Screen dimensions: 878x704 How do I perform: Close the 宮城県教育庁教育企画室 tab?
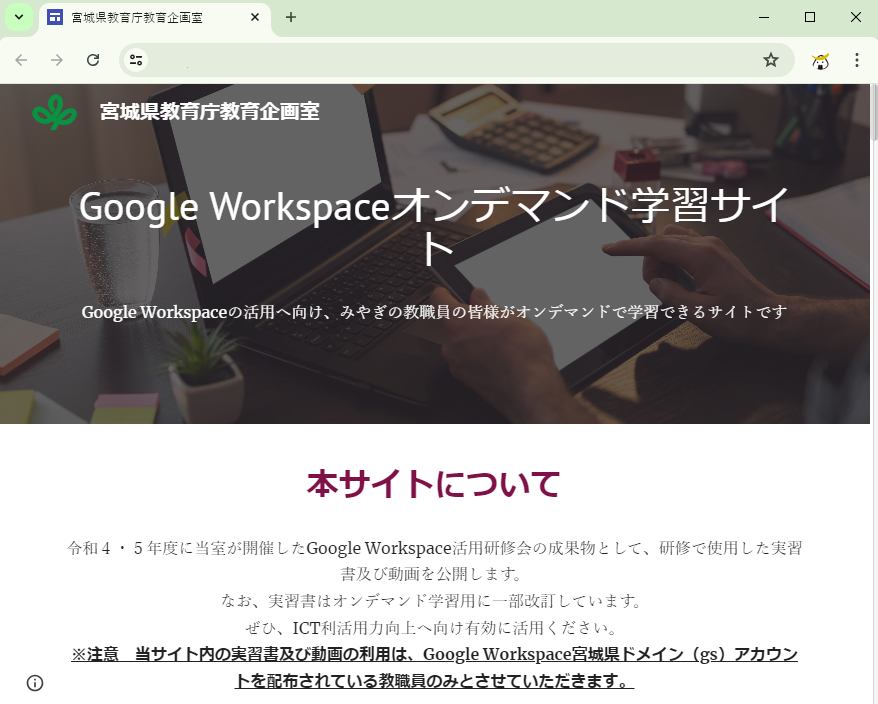[255, 17]
